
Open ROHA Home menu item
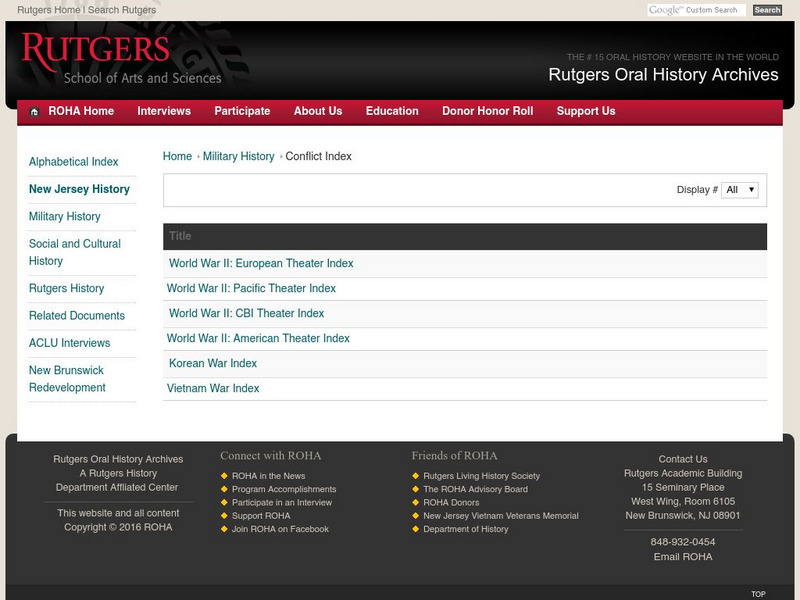[81, 111]
